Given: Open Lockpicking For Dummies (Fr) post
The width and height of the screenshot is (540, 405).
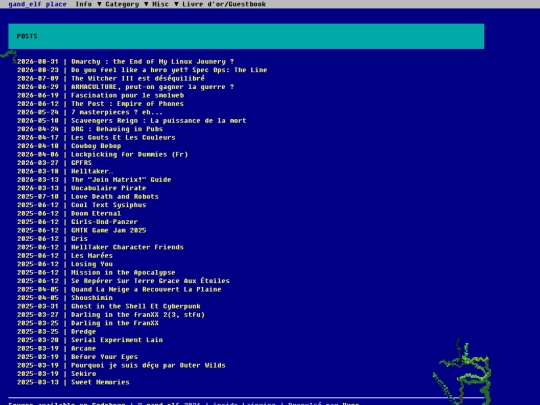Looking at the screenshot, I should 129,154.
